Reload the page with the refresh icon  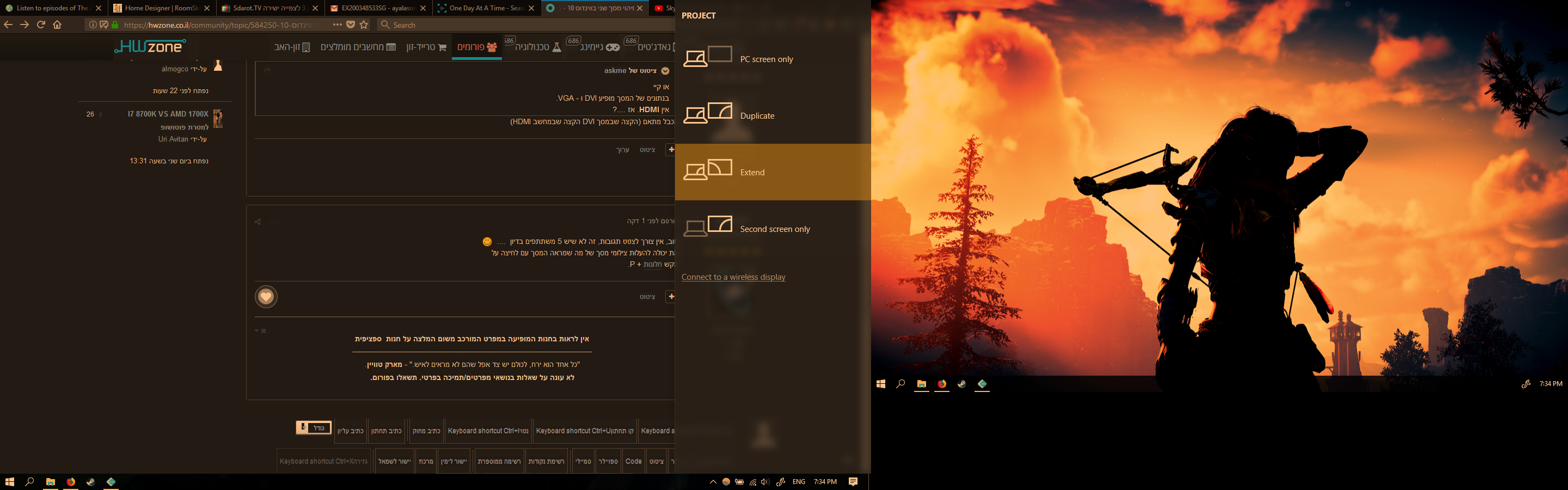point(41,25)
